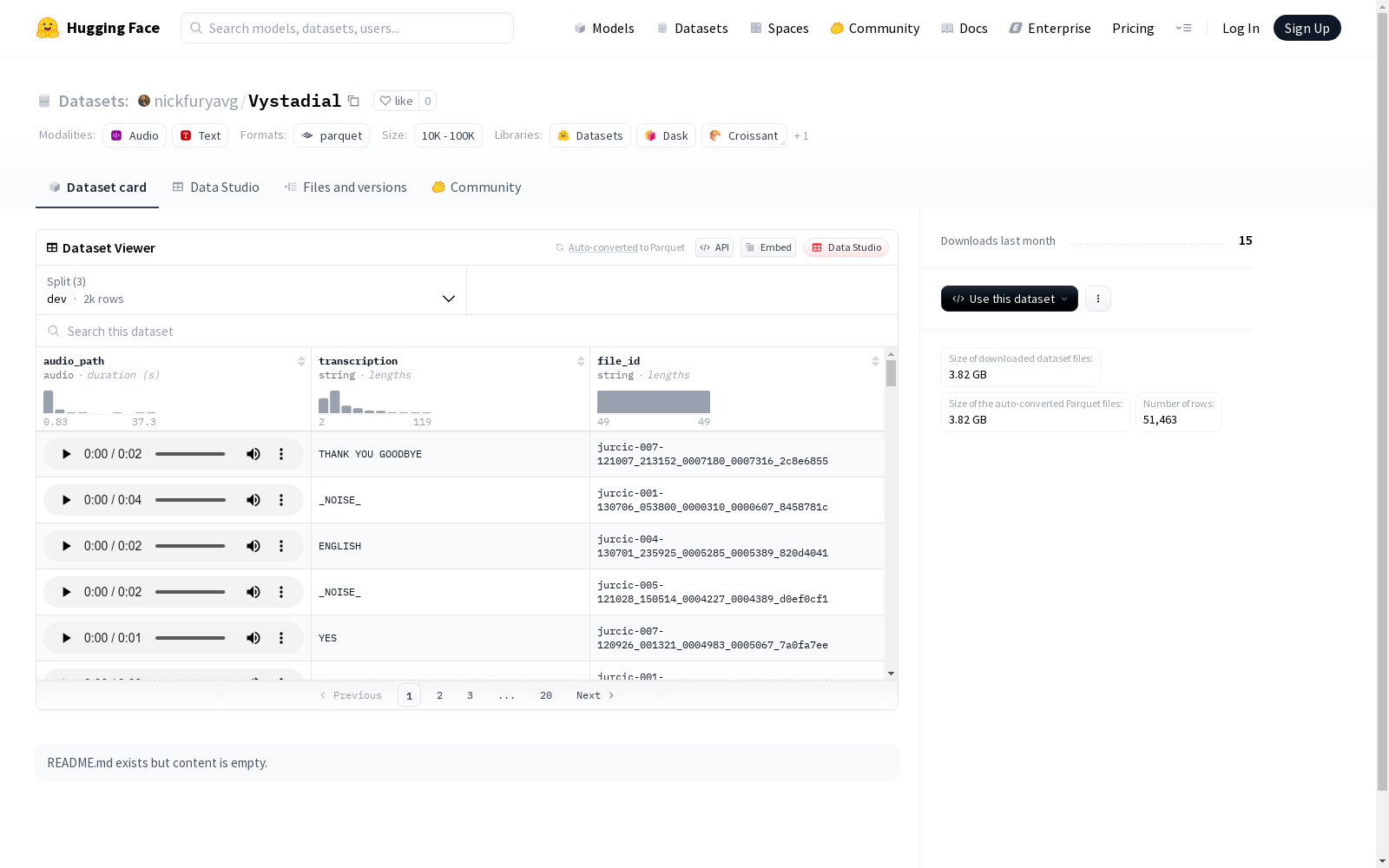The height and width of the screenshot is (868, 1389).
Task: Select the 10K - 100K size tag
Action: [448, 135]
